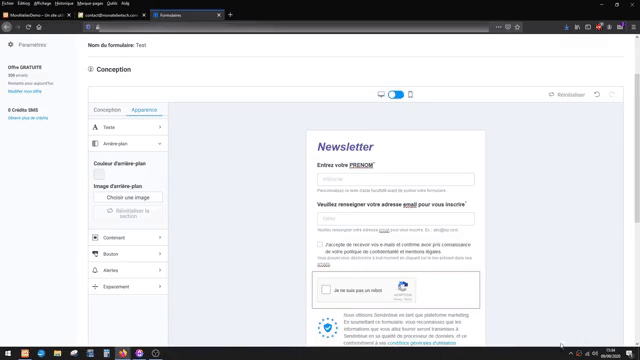Click the redo arrow icon

[611, 94]
